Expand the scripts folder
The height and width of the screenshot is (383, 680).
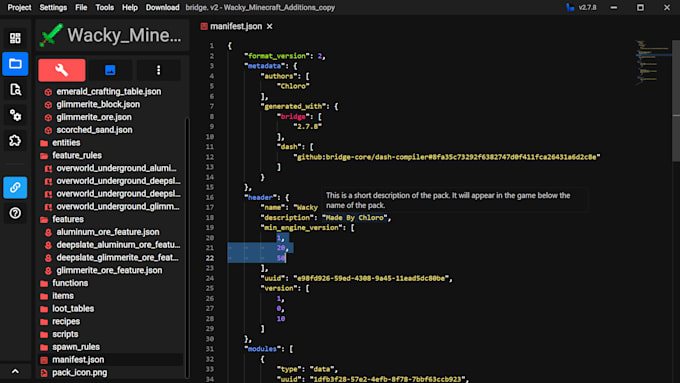[x=65, y=334]
